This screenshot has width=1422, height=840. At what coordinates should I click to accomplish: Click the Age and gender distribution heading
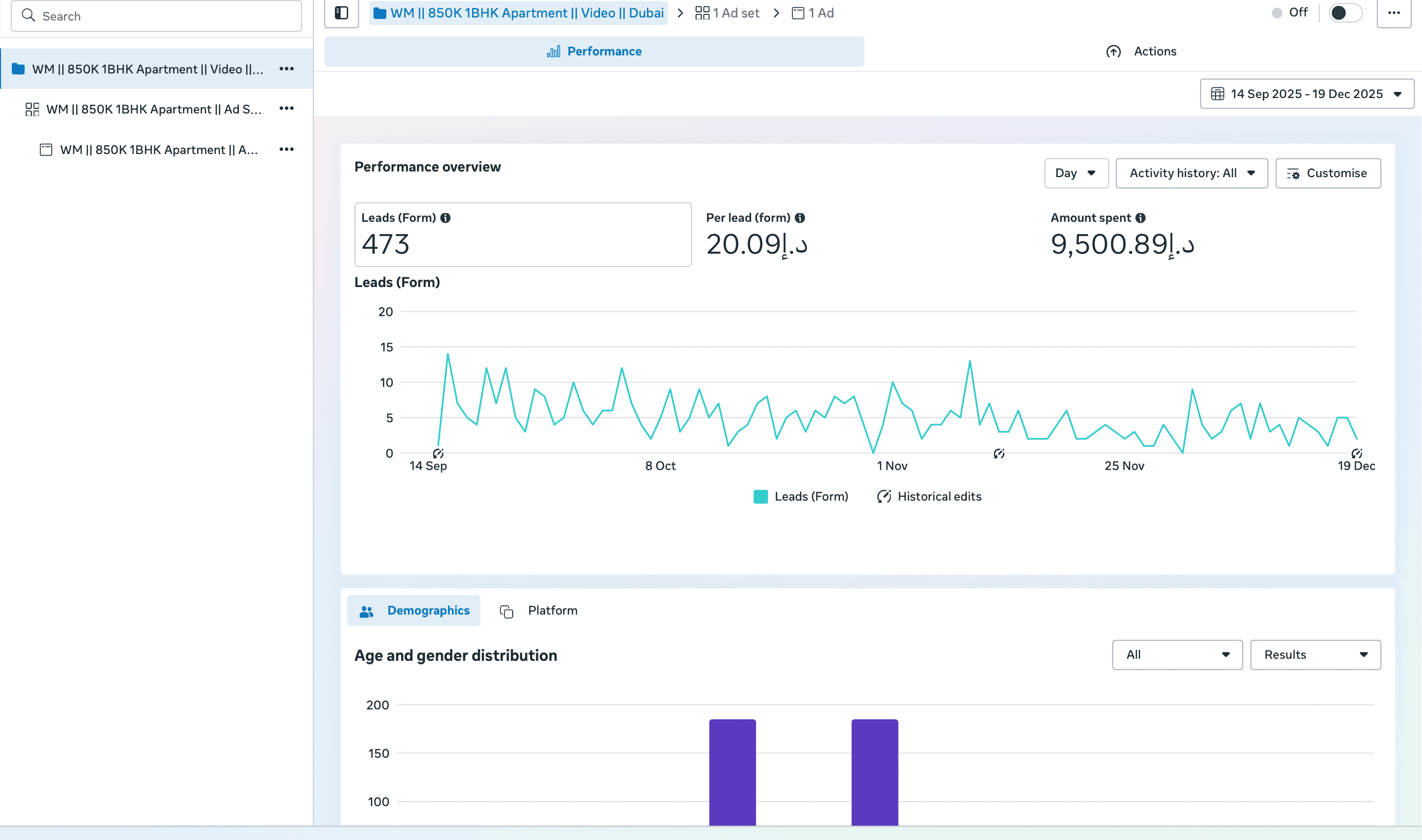456,656
